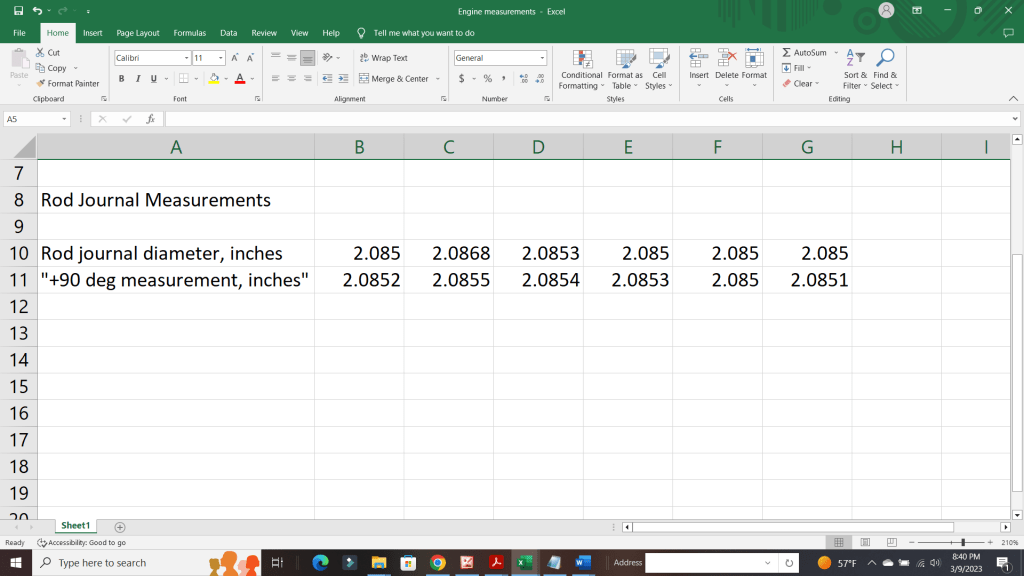Click the Save icon in title bar

coord(18,11)
